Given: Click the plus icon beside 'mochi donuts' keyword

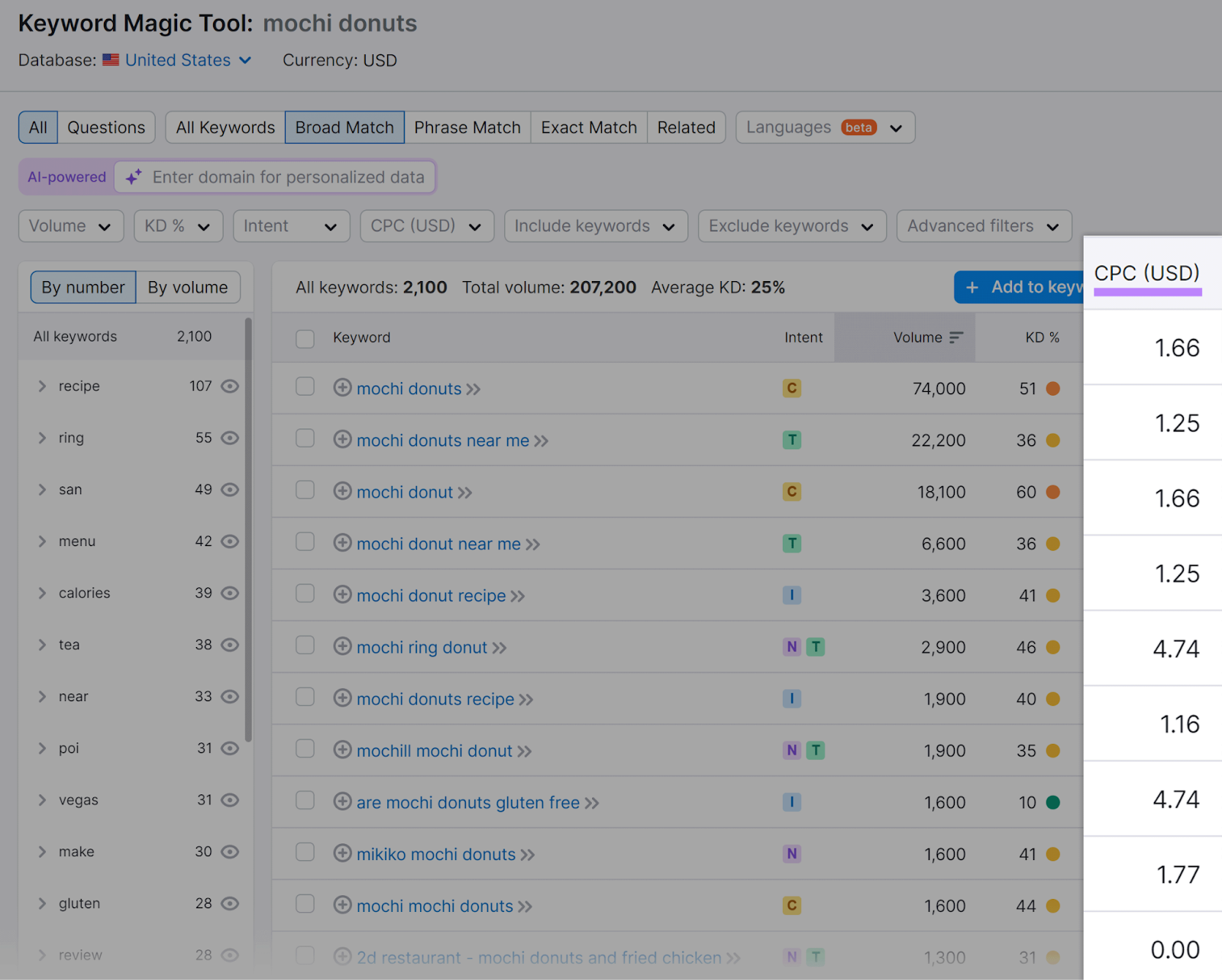Looking at the screenshot, I should point(342,388).
